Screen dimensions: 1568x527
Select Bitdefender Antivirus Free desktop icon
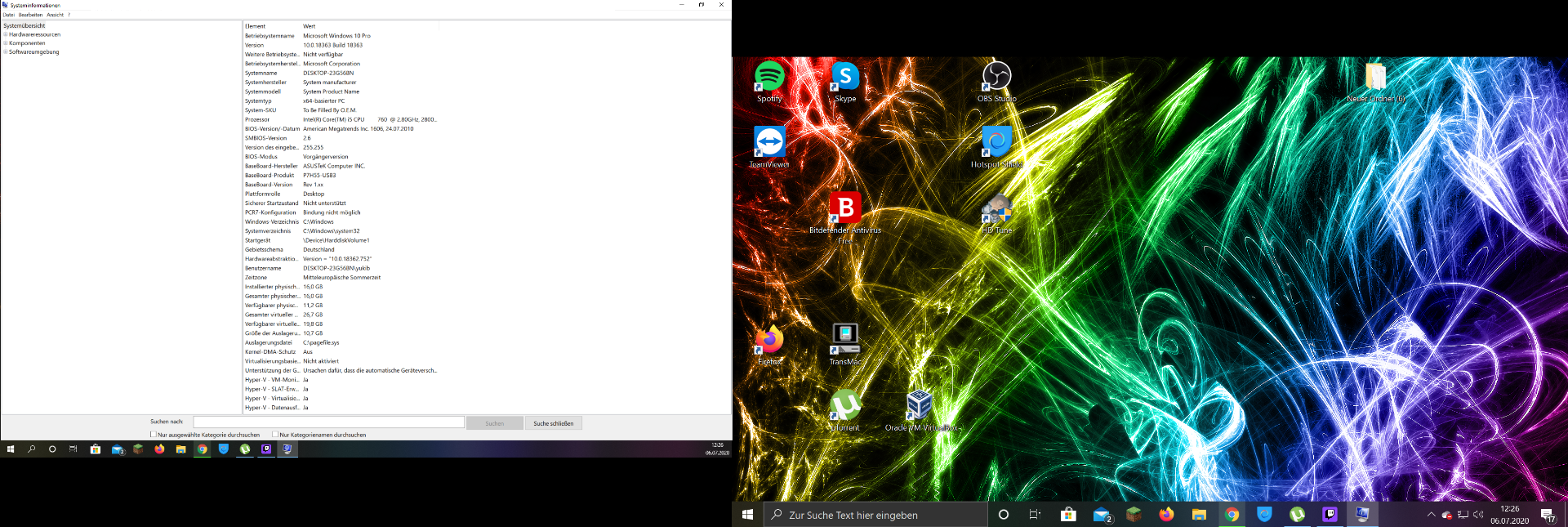pos(845,217)
